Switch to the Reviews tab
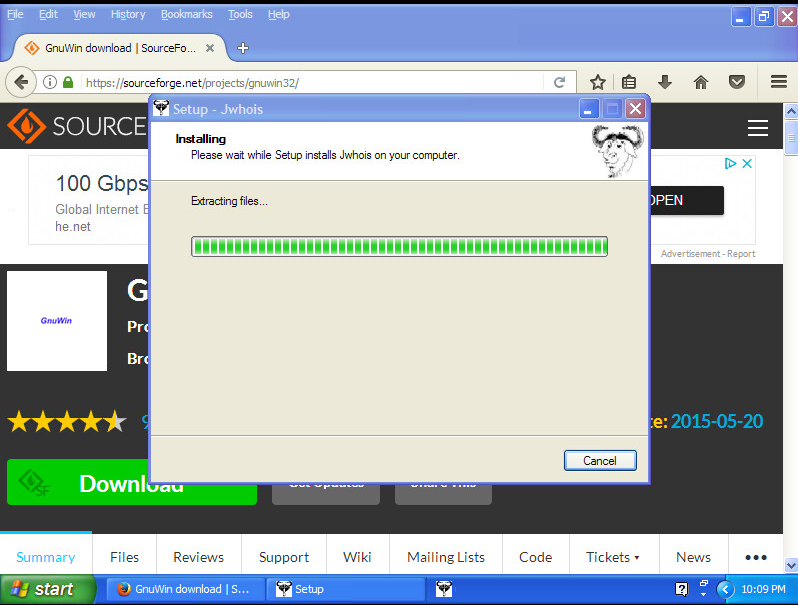Image resolution: width=798 pixels, height=605 pixels. [x=198, y=557]
